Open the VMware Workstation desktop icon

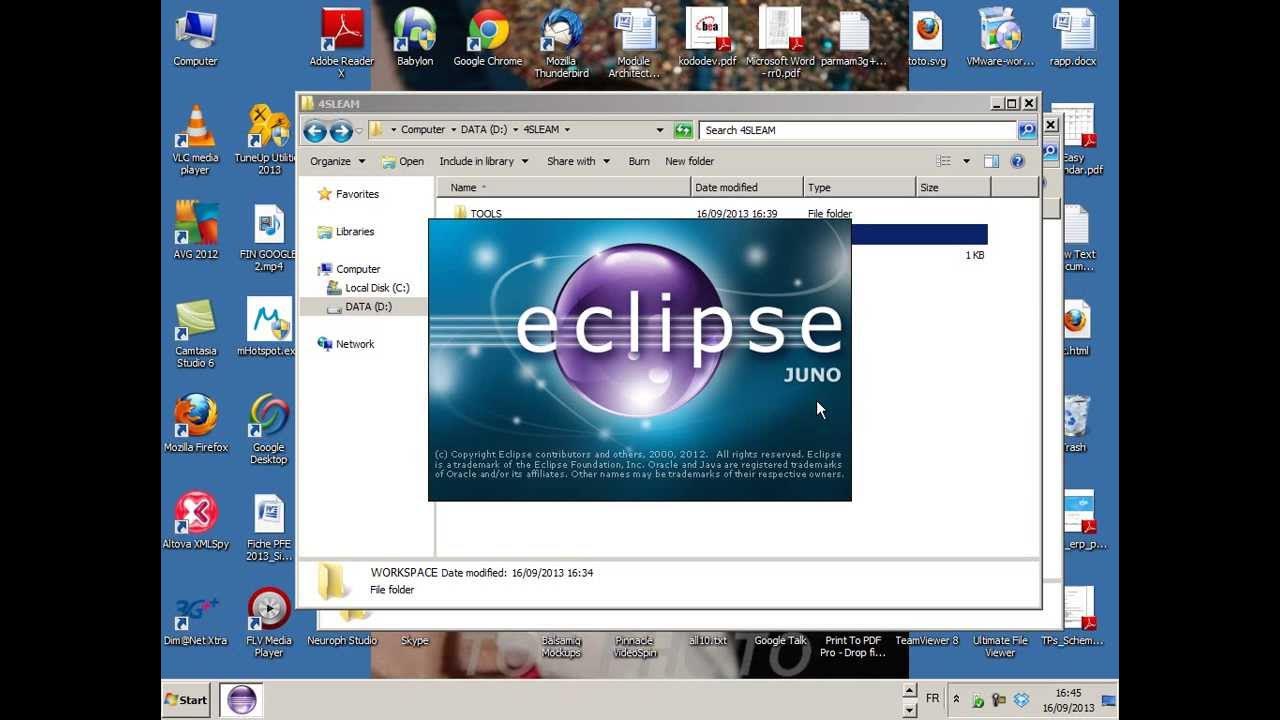click(x=1000, y=38)
